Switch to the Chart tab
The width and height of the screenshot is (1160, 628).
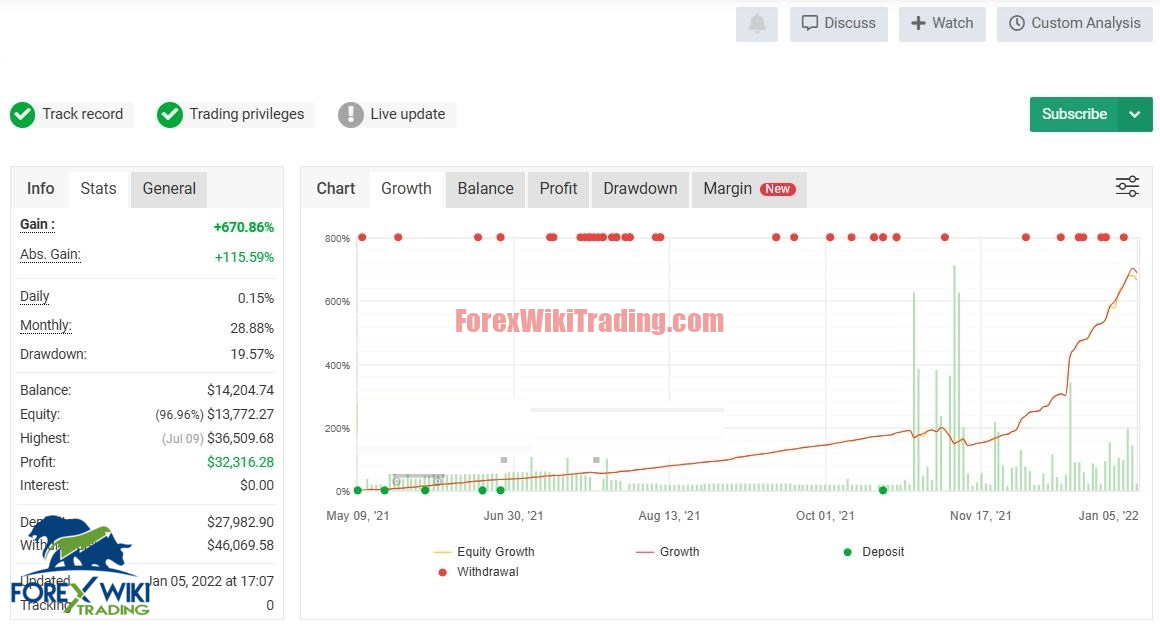coord(336,189)
